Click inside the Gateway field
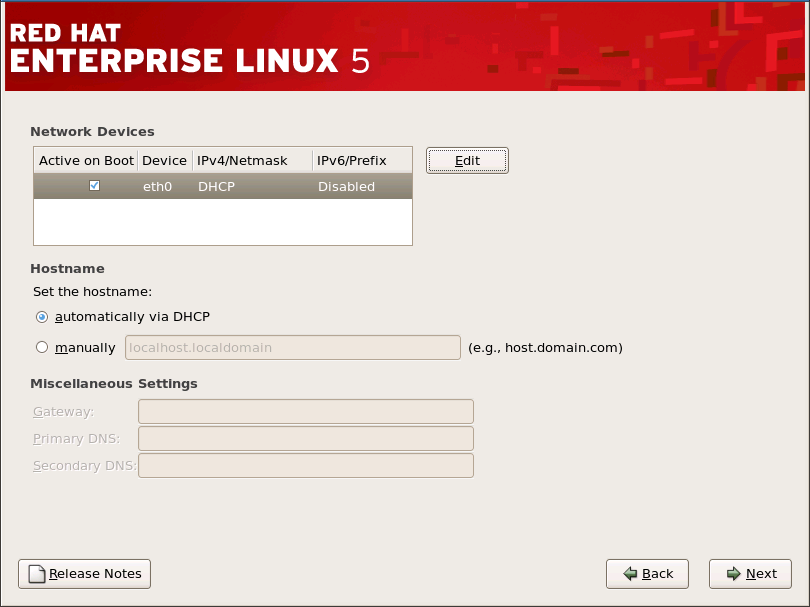 pyautogui.click(x=305, y=411)
